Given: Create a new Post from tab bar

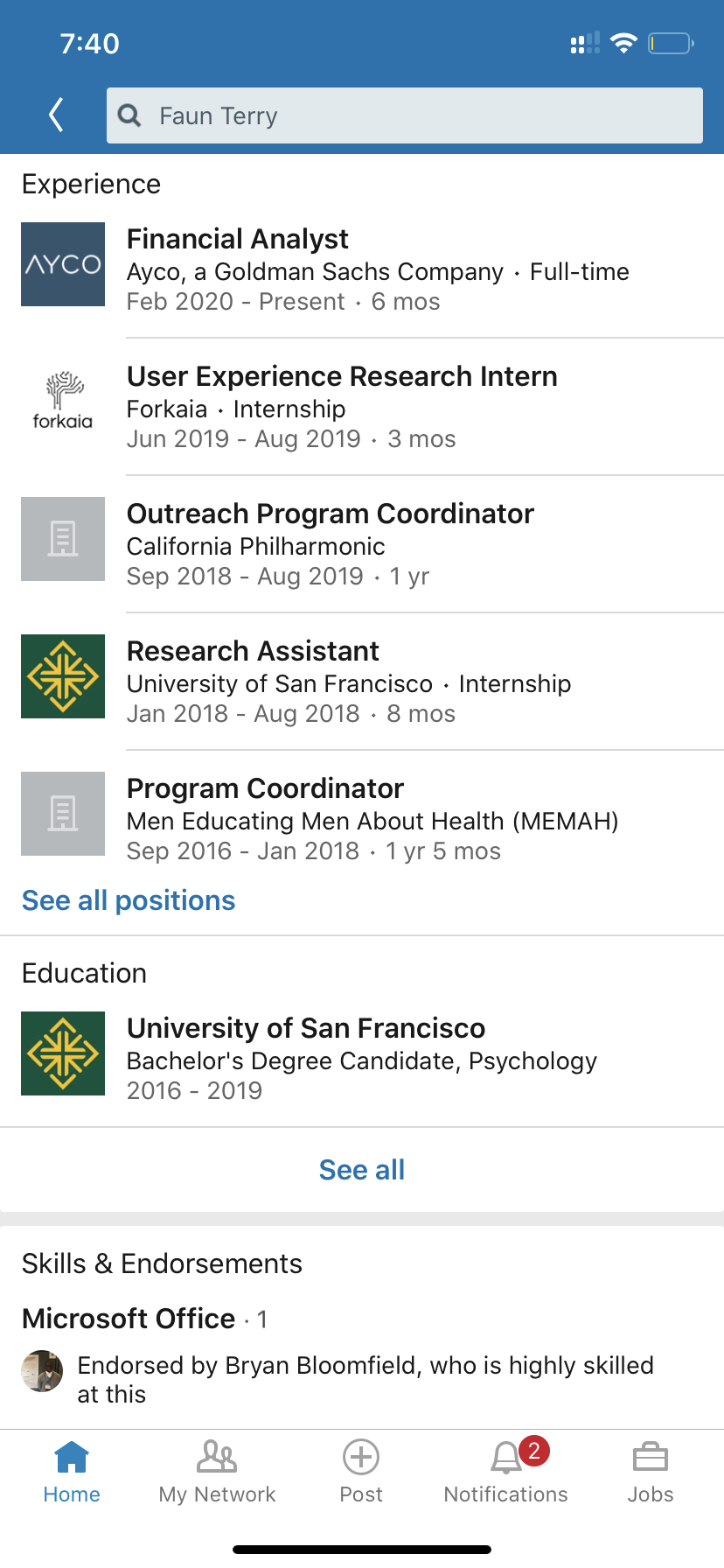Looking at the screenshot, I should [361, 1472].
